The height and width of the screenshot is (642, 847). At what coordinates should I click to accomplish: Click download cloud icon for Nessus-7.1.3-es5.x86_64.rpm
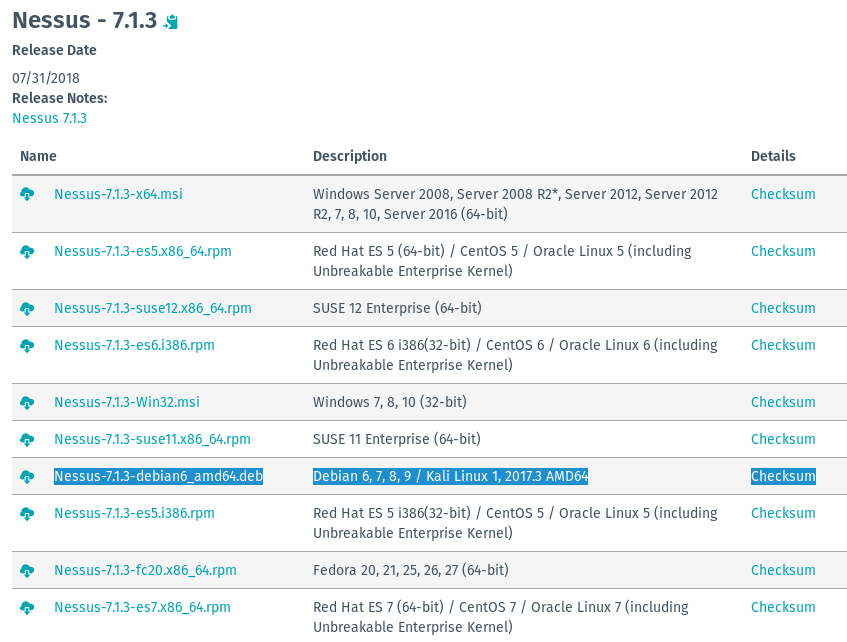tap(27, 251)
